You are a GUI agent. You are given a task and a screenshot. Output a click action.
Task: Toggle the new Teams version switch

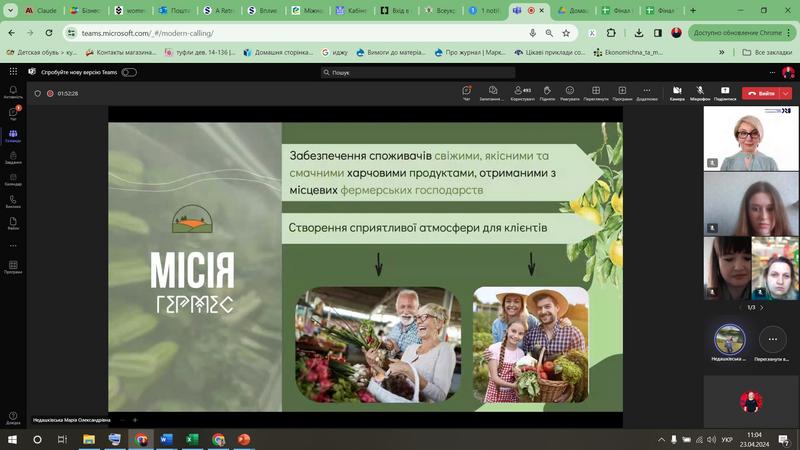[129, 72]
